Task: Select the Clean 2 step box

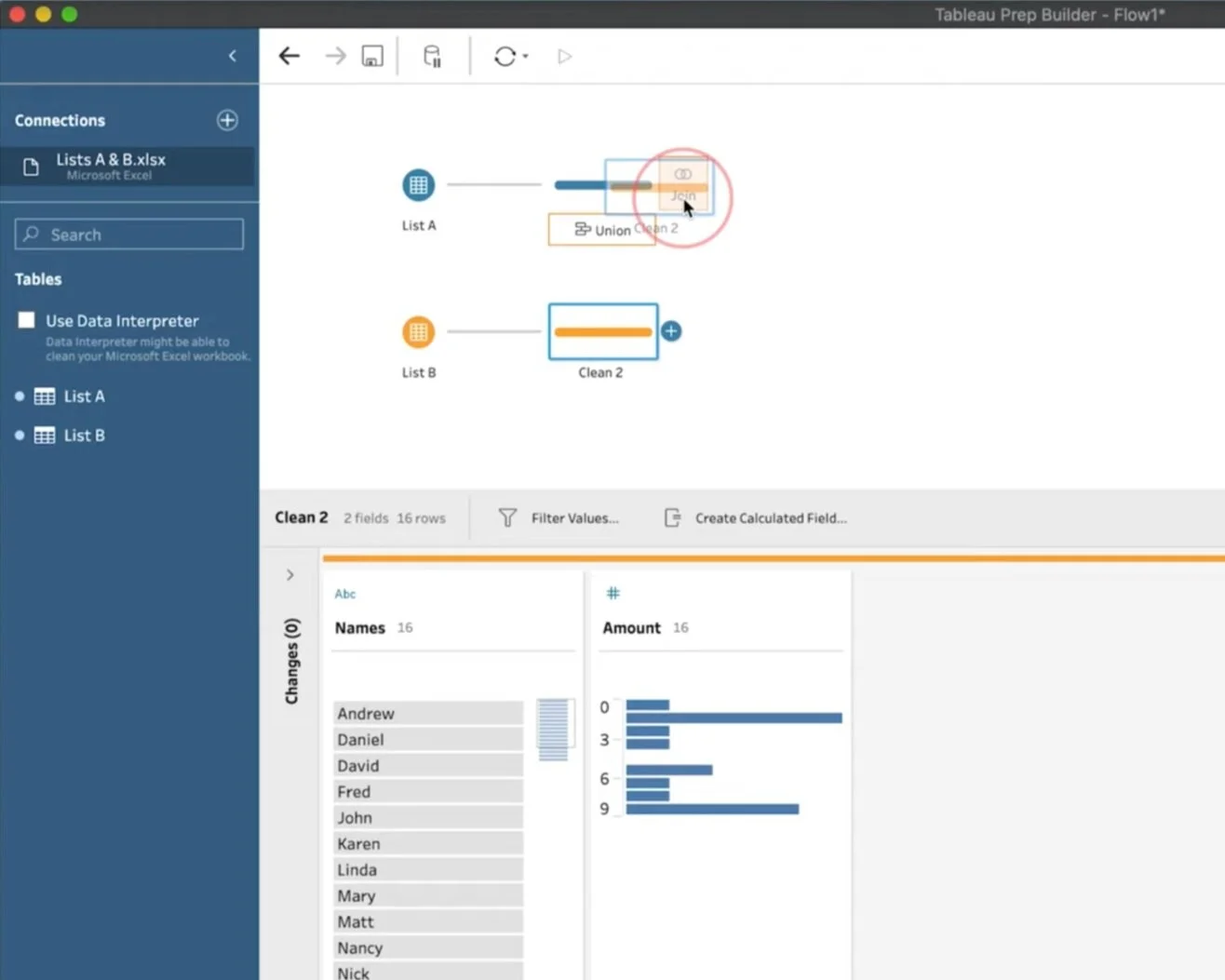Action: pyautogui.click(x=603, y=331)
